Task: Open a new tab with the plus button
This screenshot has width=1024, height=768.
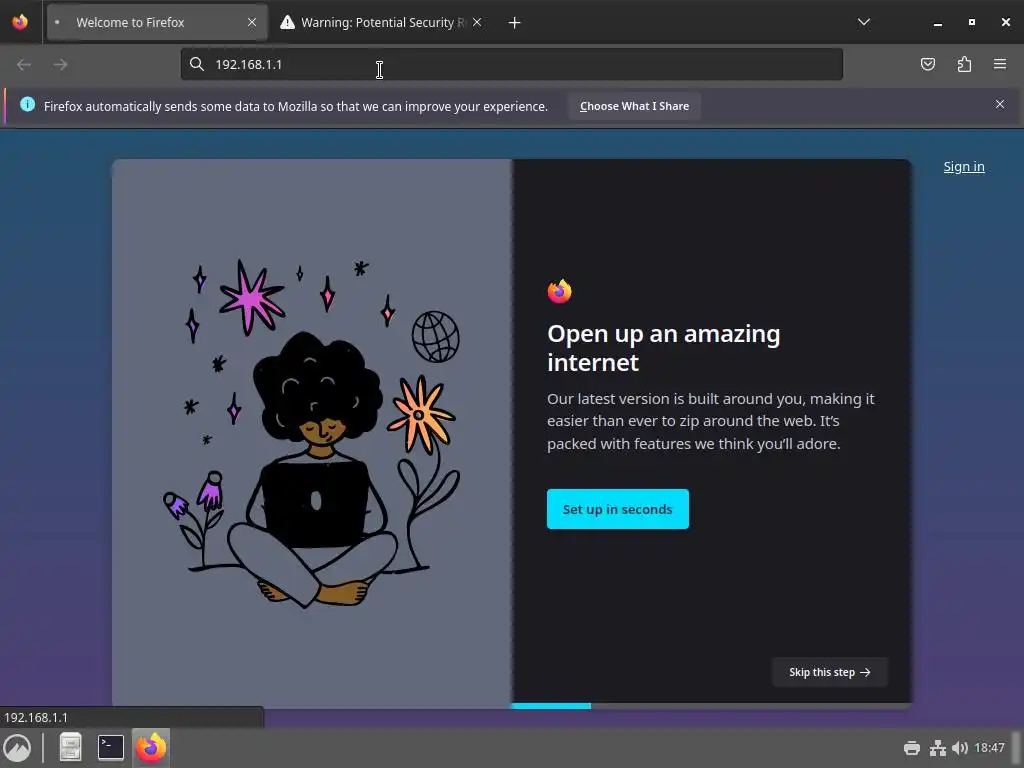Action: click(x=515, y=23)
